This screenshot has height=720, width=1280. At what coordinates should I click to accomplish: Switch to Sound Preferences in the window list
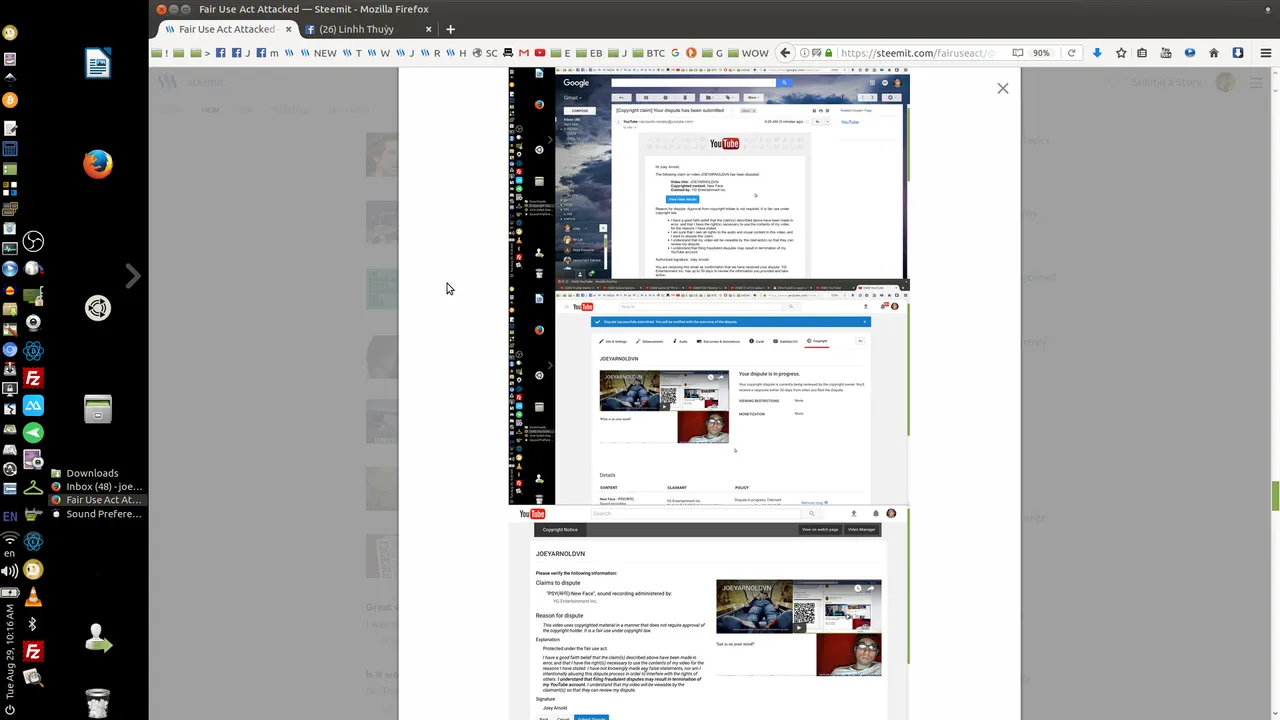(x=96, y=514)
